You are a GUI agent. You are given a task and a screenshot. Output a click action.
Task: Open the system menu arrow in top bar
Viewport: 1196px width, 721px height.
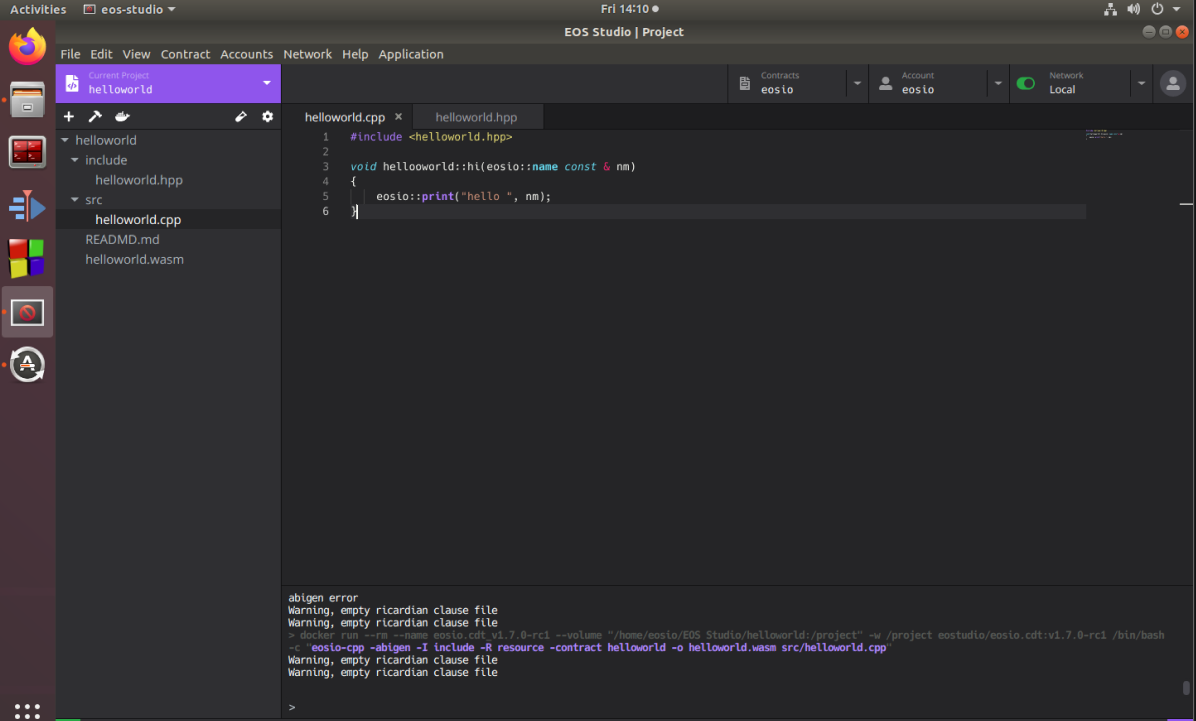1177,9
